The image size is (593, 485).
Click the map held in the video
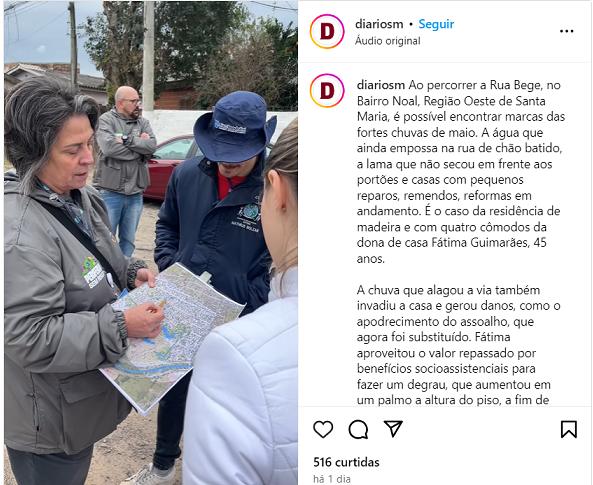172,337
